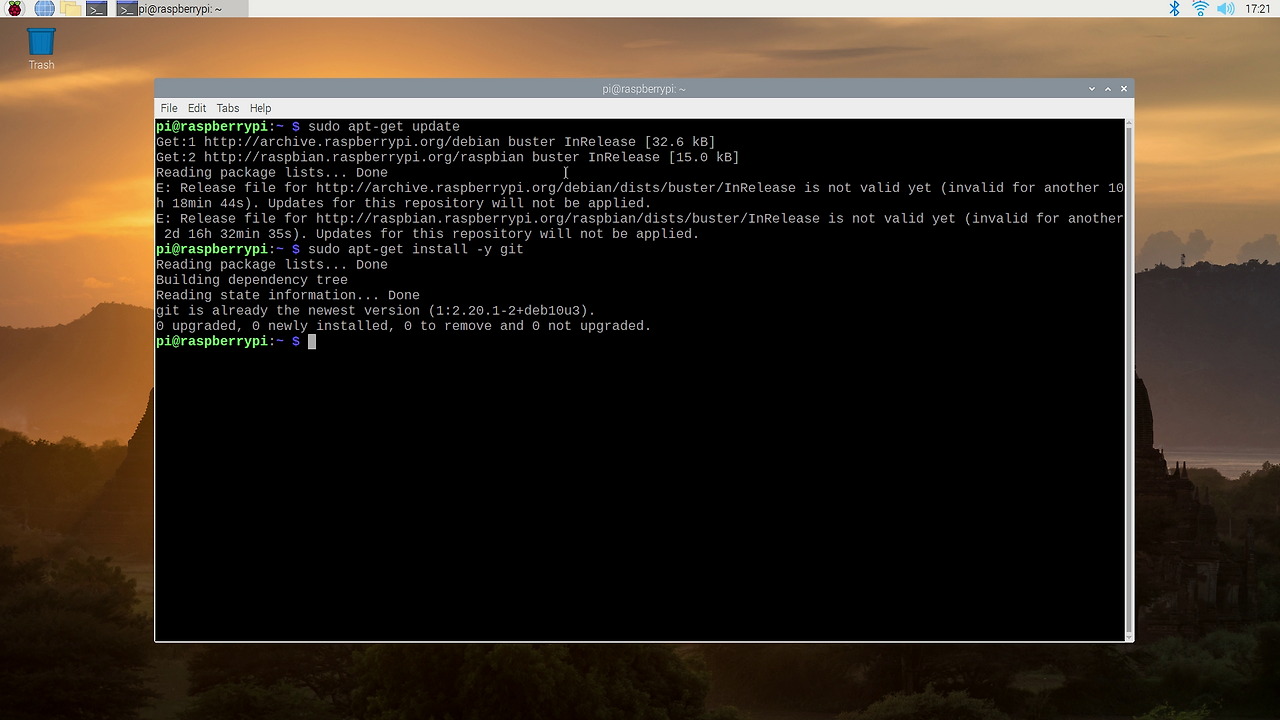Select the Trash desktop icon

[x=41, y=49]
